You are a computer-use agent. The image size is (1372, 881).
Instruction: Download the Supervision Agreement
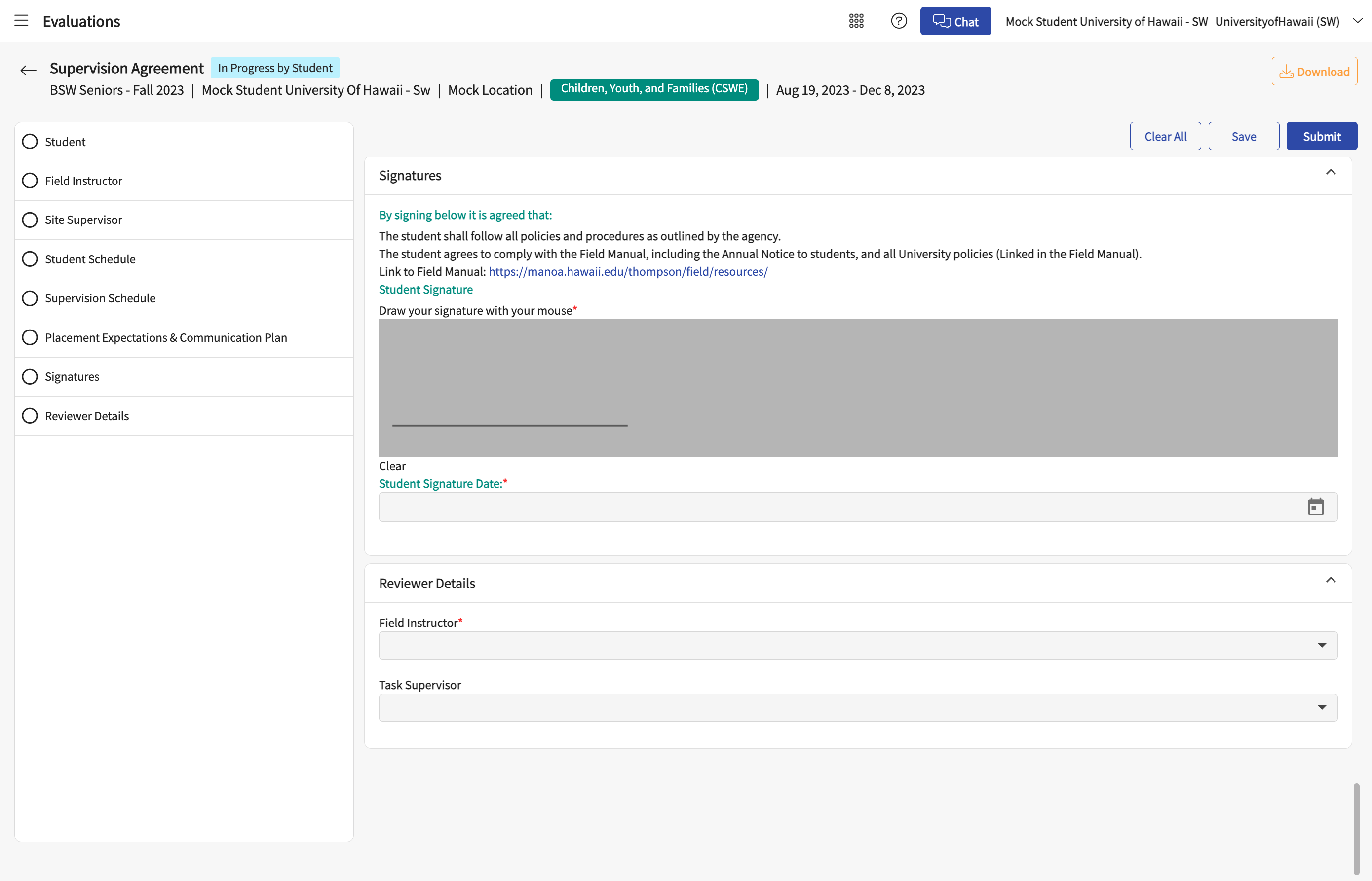[x=1314, y=71]
